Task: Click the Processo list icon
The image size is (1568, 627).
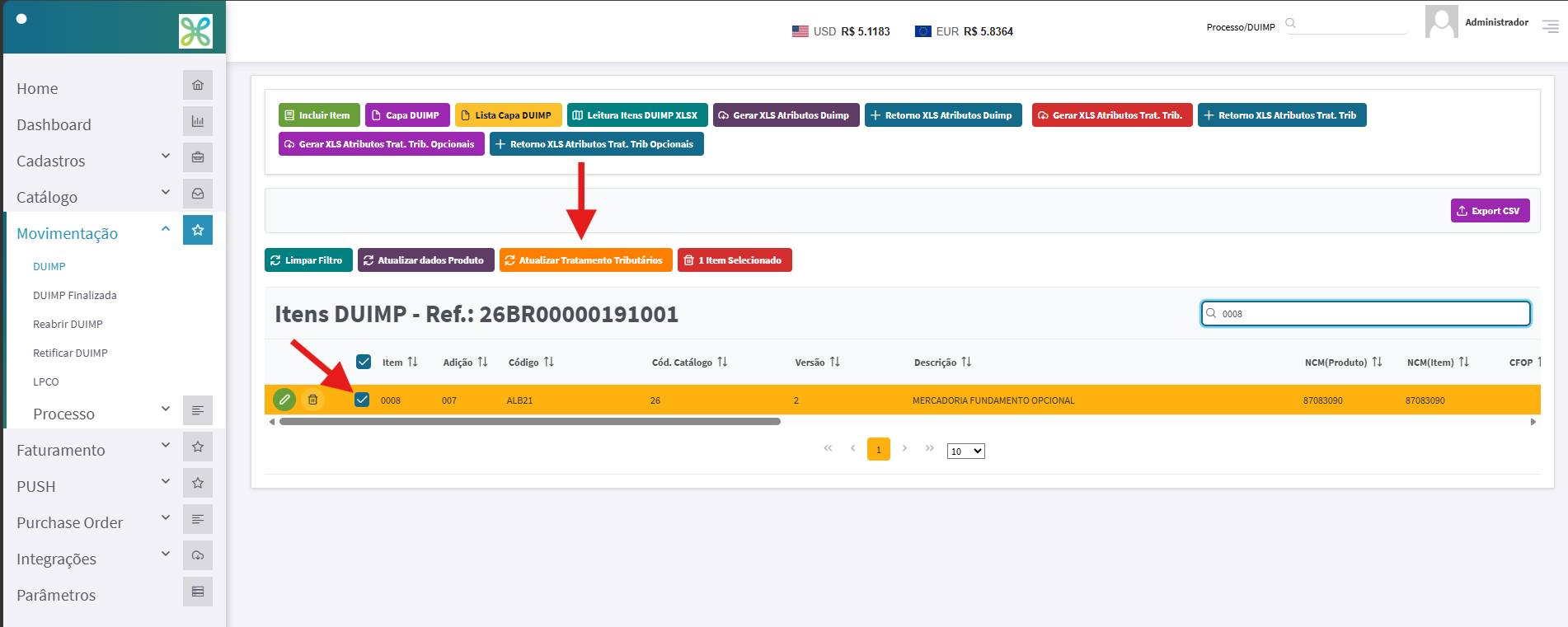Action: click(x=198, y=410)
